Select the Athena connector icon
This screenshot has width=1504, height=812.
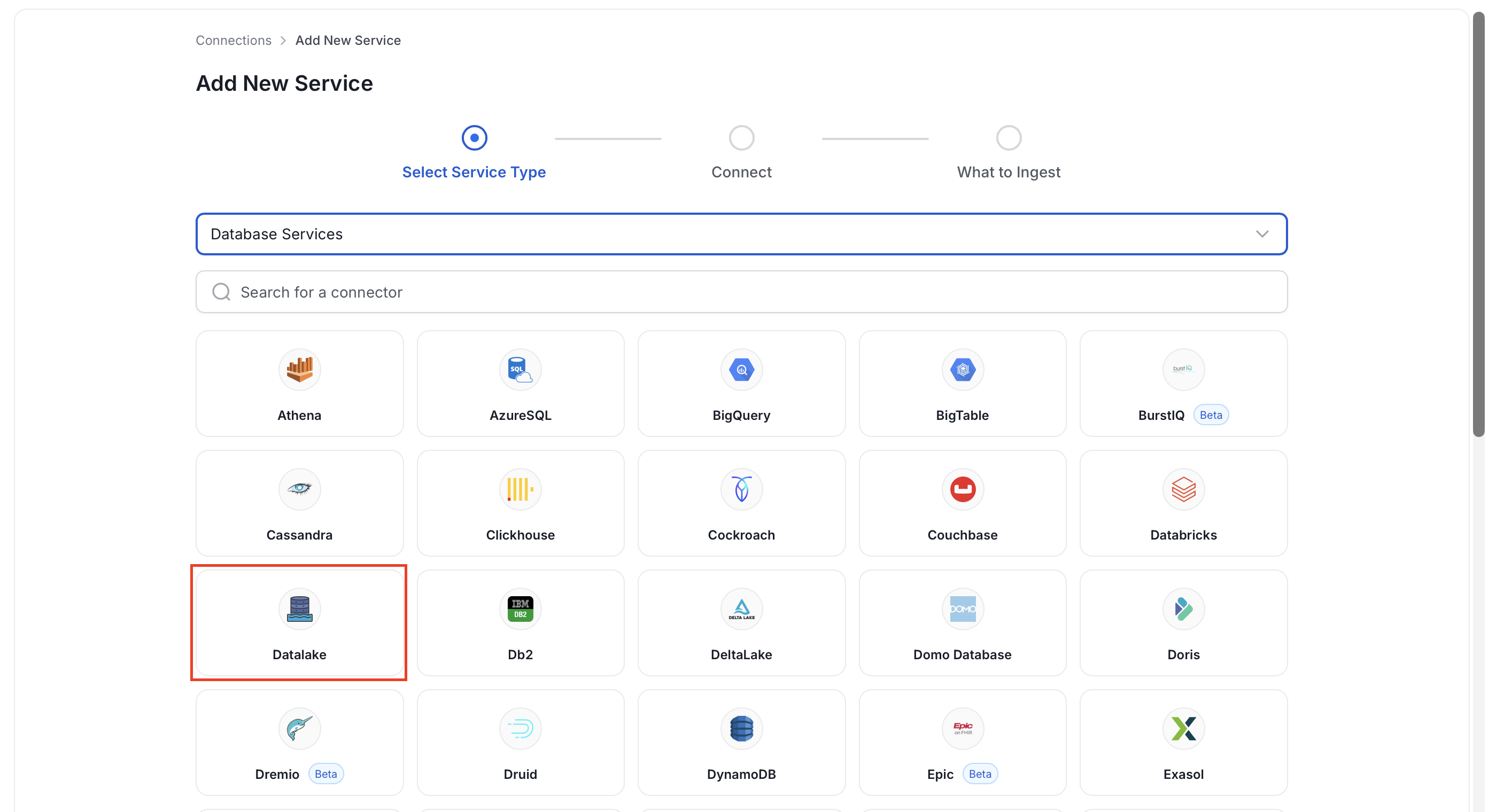[x=299, y=370]
